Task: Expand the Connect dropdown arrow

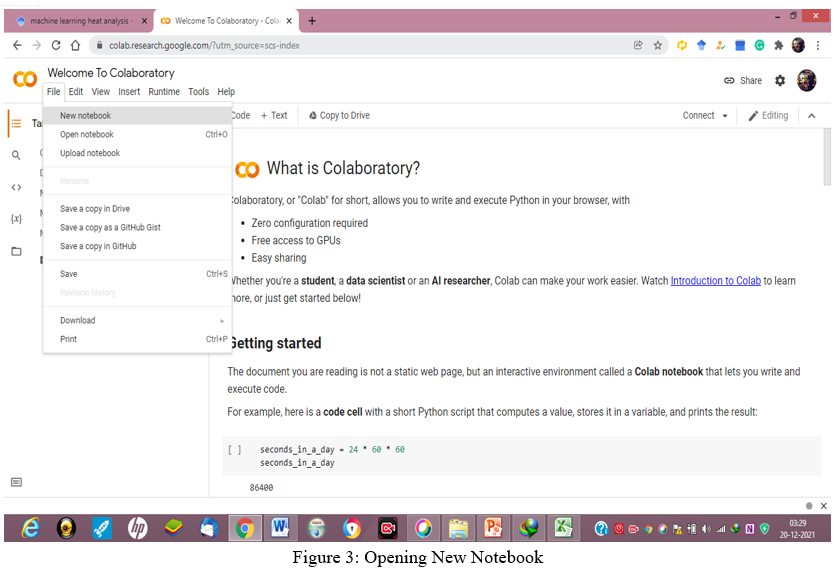Action: pyautogui.click(x=725, y=116)
